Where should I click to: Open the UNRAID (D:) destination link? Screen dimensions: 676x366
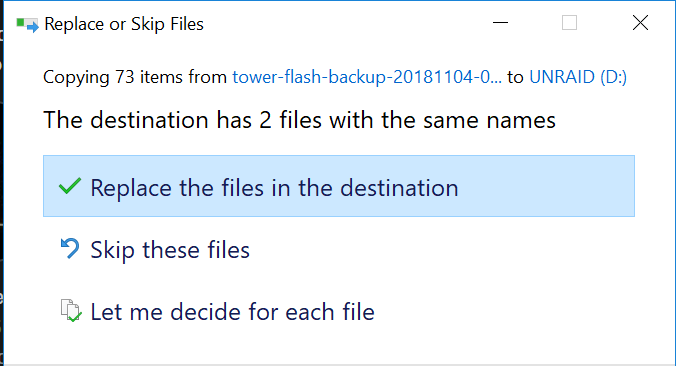578,77
